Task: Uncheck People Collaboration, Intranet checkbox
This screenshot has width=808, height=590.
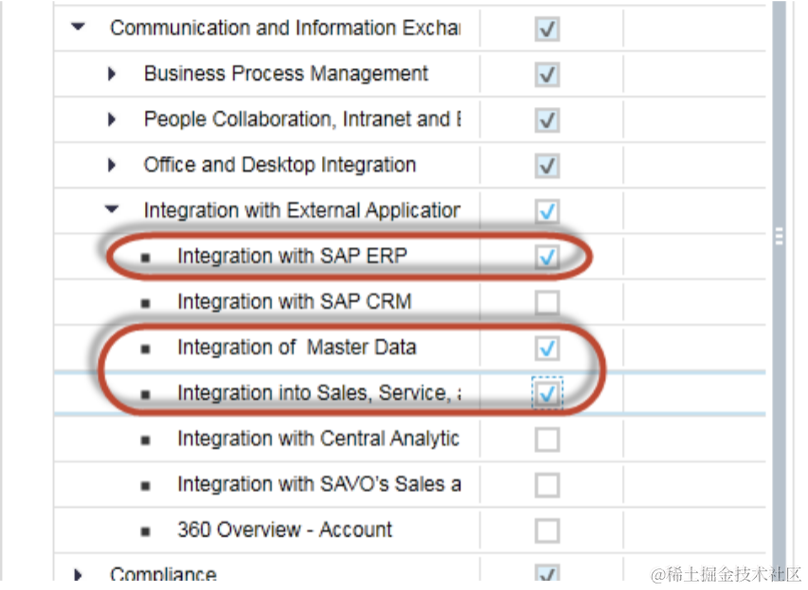Action: pyautogui.click(x=547, y=120)
